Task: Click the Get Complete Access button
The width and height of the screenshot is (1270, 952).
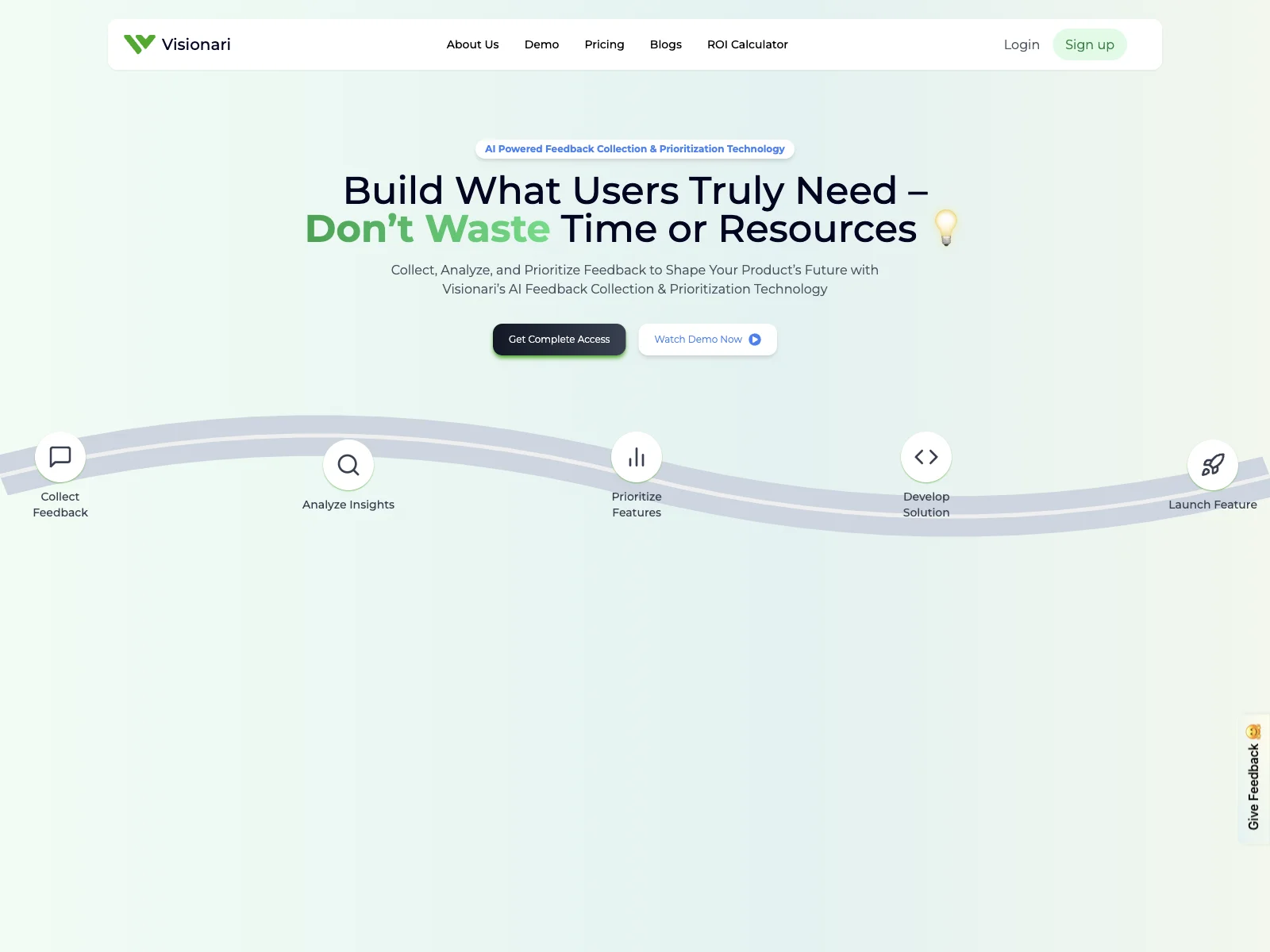Action: click(x=560, y=340)
